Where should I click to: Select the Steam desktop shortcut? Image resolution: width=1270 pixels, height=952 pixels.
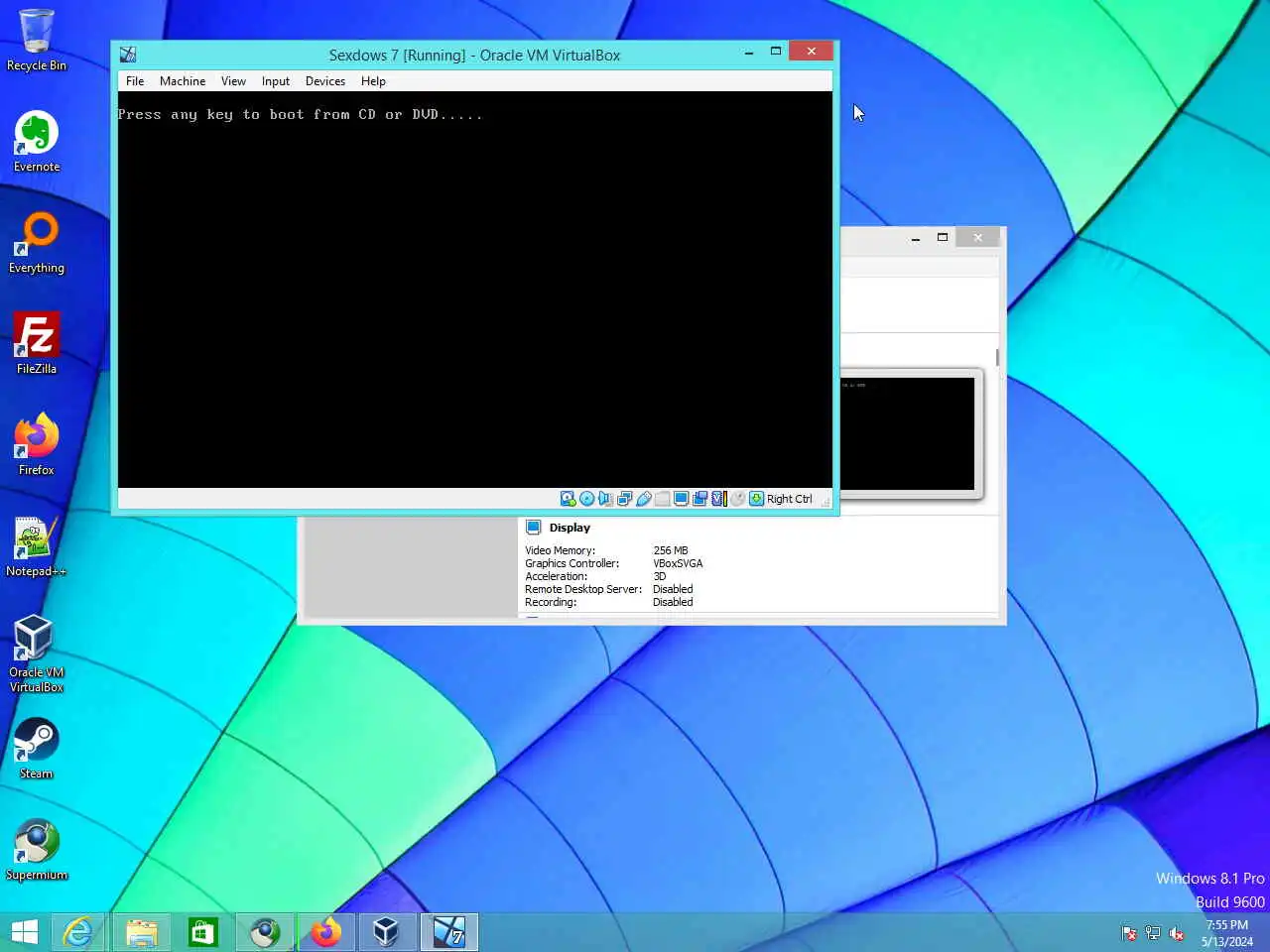pyautogui.click(x=37, y=749)
